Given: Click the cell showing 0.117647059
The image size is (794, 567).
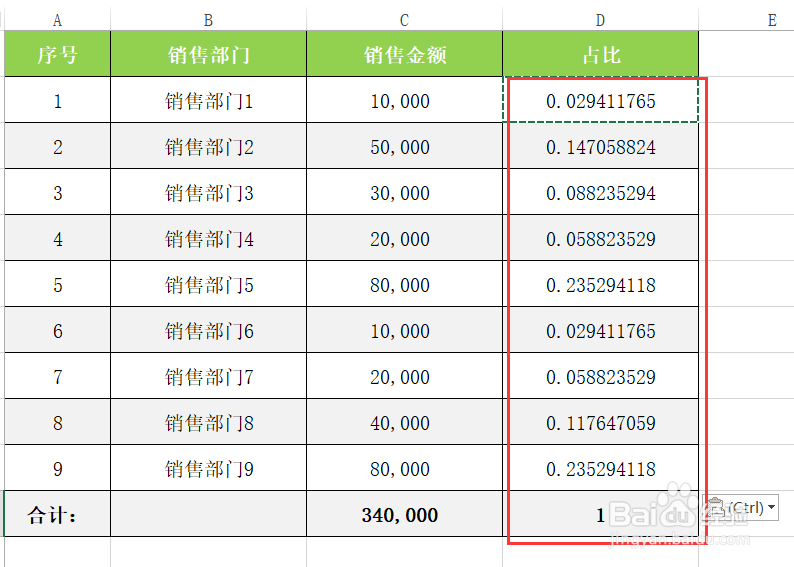Looking at the screenshot, I should point(601,422).
